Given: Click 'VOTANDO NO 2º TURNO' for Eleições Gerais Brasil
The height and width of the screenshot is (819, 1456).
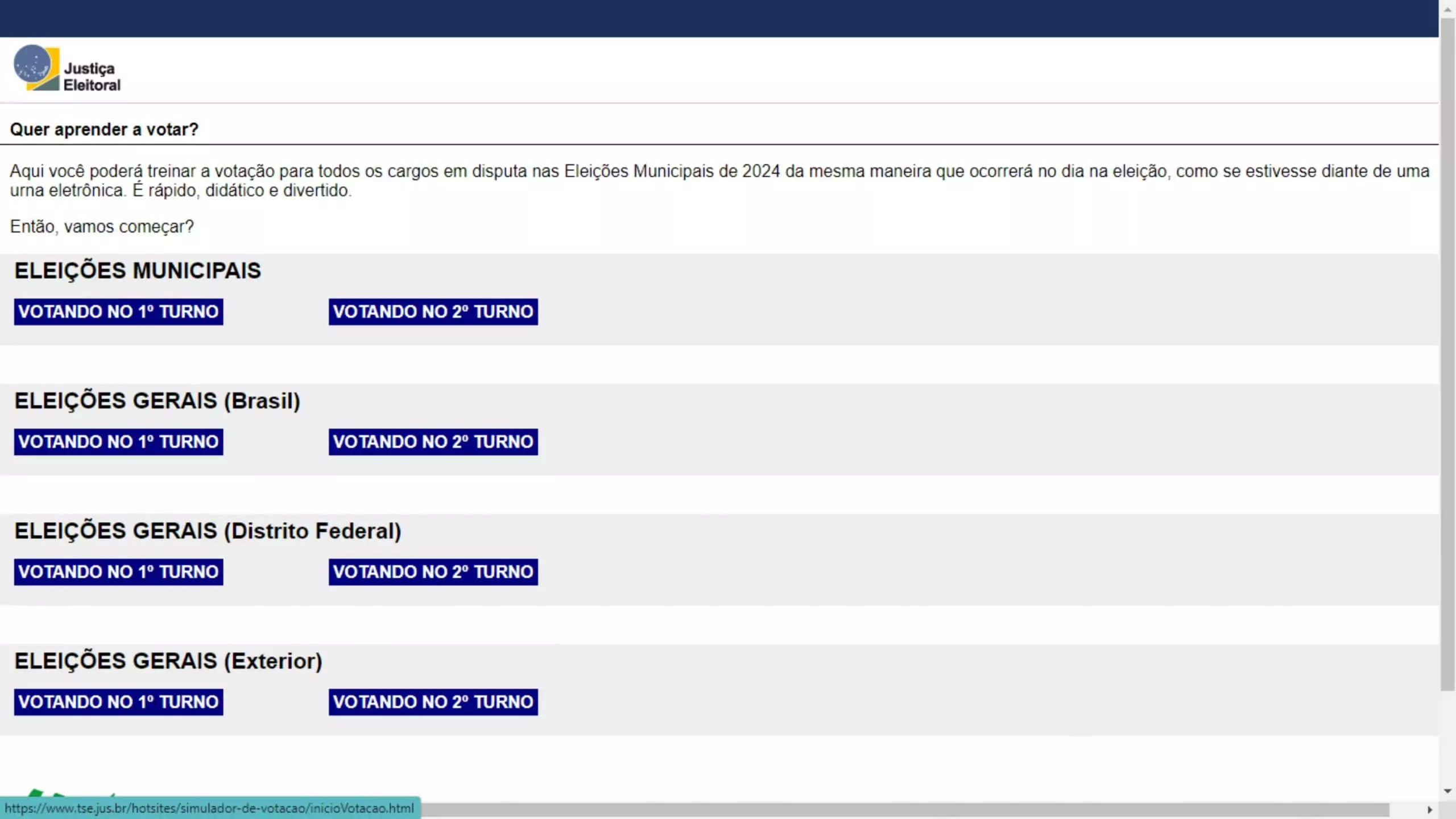Looking at the screenshot, I should click(x=433, y=441).
